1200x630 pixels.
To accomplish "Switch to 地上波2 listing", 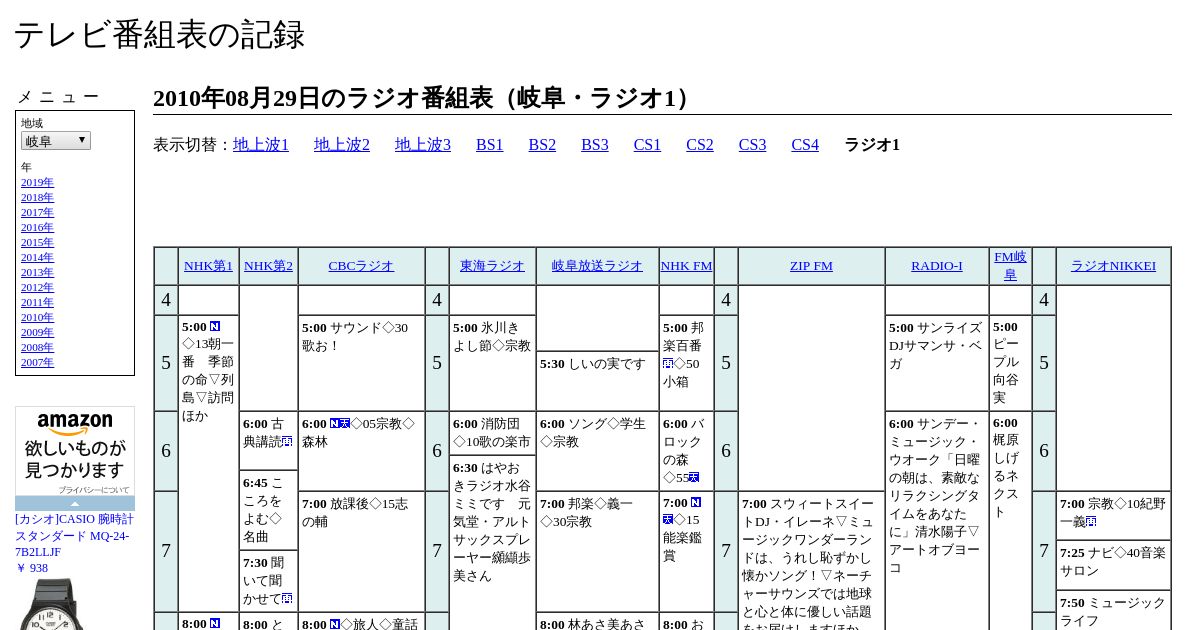I will (342, 145).
